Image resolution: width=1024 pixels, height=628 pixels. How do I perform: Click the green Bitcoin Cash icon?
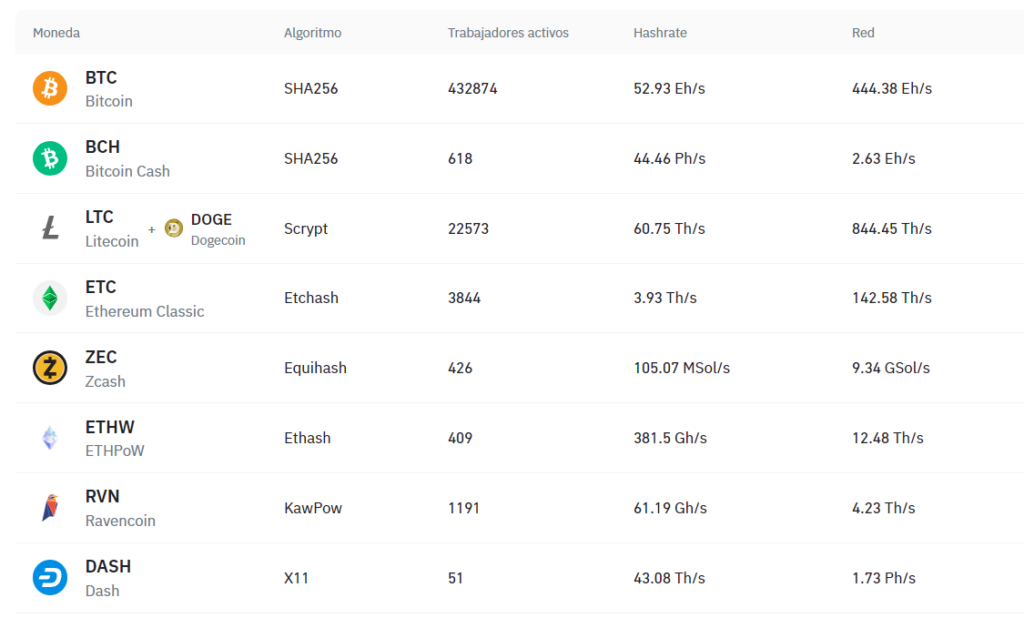(x=50, y=158)
